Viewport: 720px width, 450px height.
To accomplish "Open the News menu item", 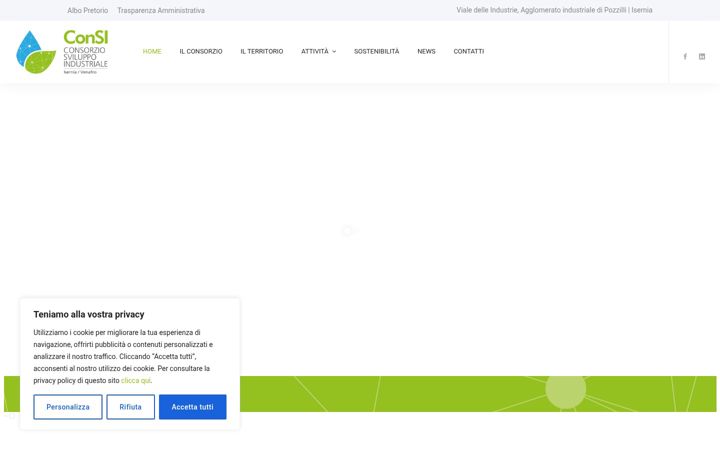I will 426,51.
